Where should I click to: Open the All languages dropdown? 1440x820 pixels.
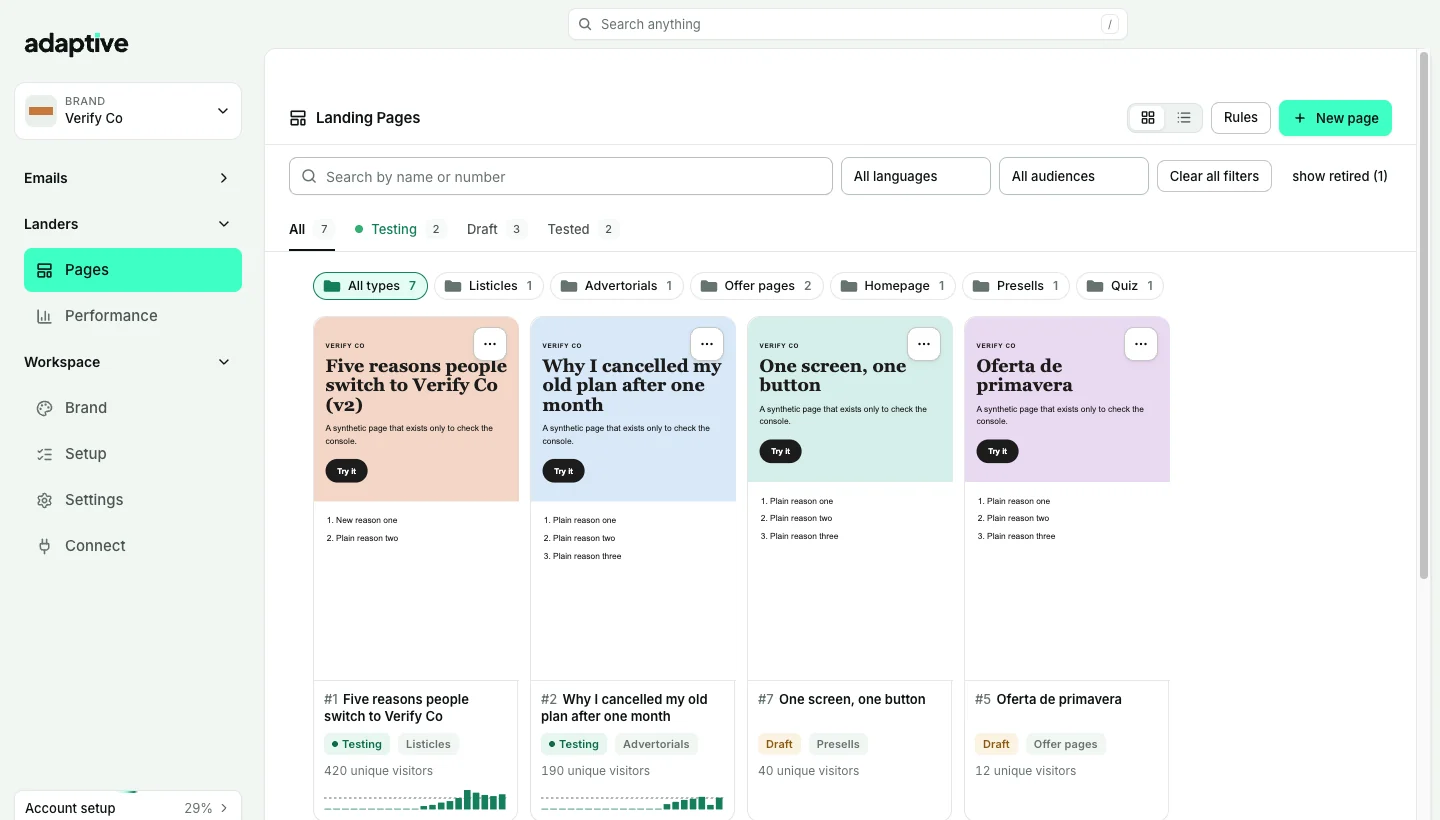click(916, 176)
